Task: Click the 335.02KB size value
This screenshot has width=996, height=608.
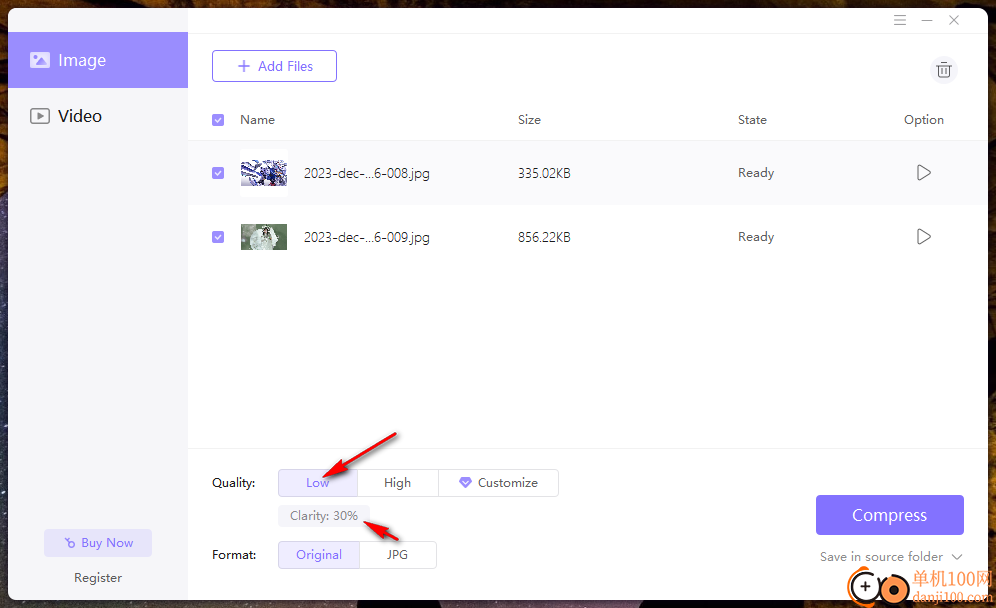Action: pyautogui.click(x=544, y=173)
